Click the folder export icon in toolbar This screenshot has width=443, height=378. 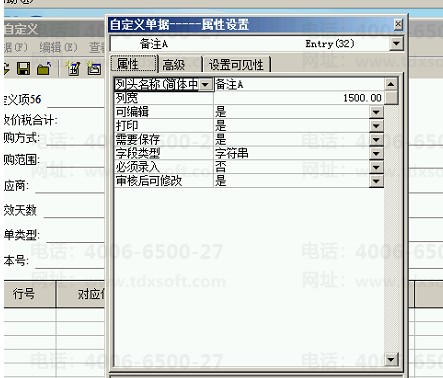pyautogui.click(x=44, y=69)
